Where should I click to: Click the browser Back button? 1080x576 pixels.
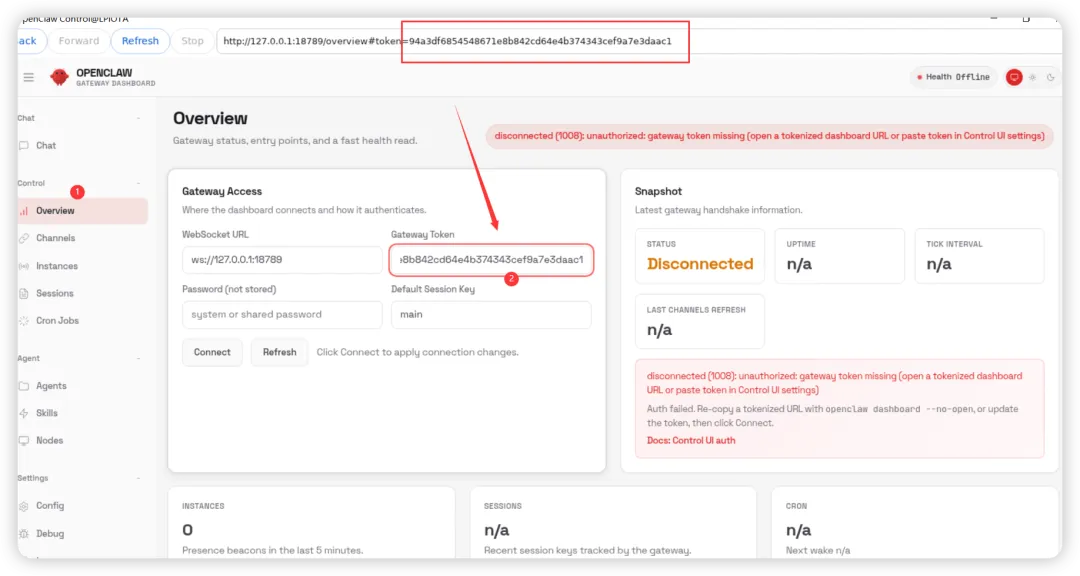click(31, 41)
